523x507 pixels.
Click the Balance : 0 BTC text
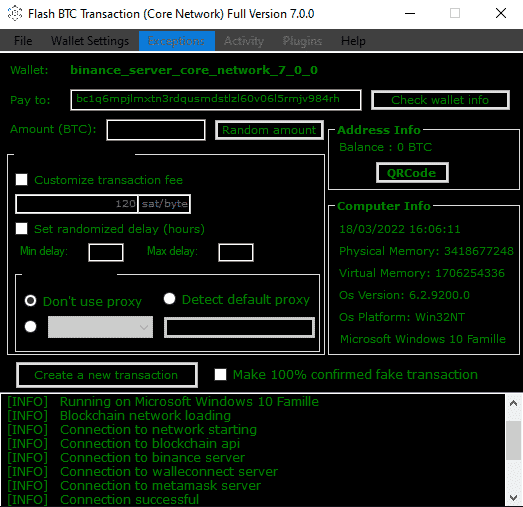pos(386,147)
